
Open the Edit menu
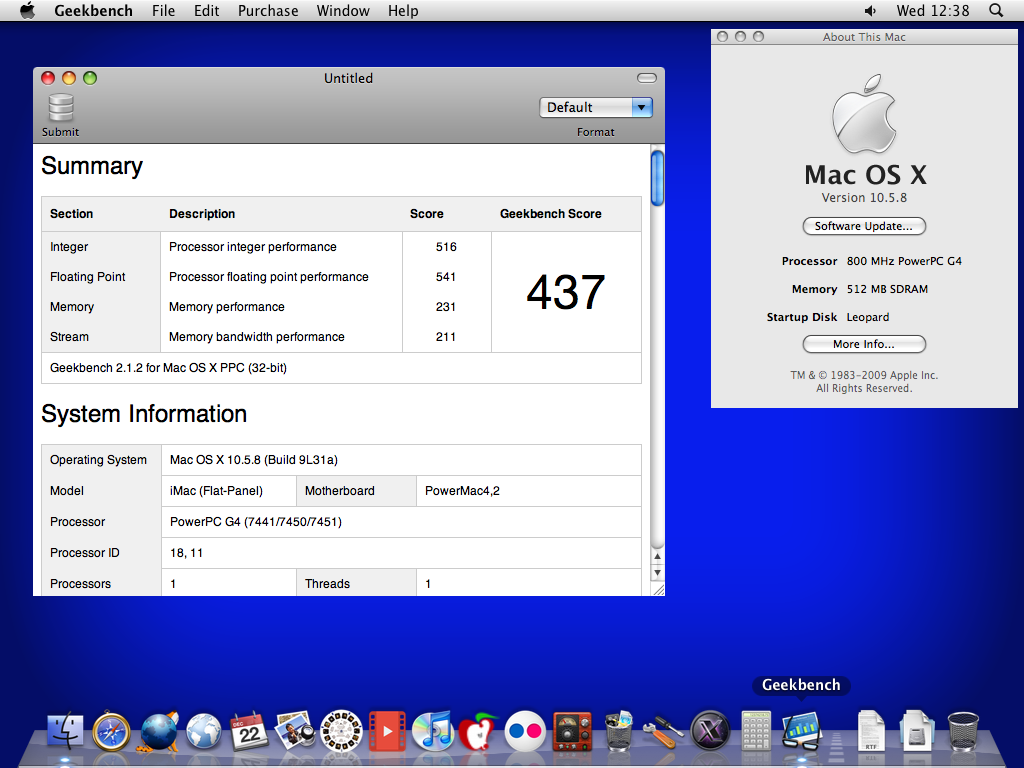coord(206,10)
